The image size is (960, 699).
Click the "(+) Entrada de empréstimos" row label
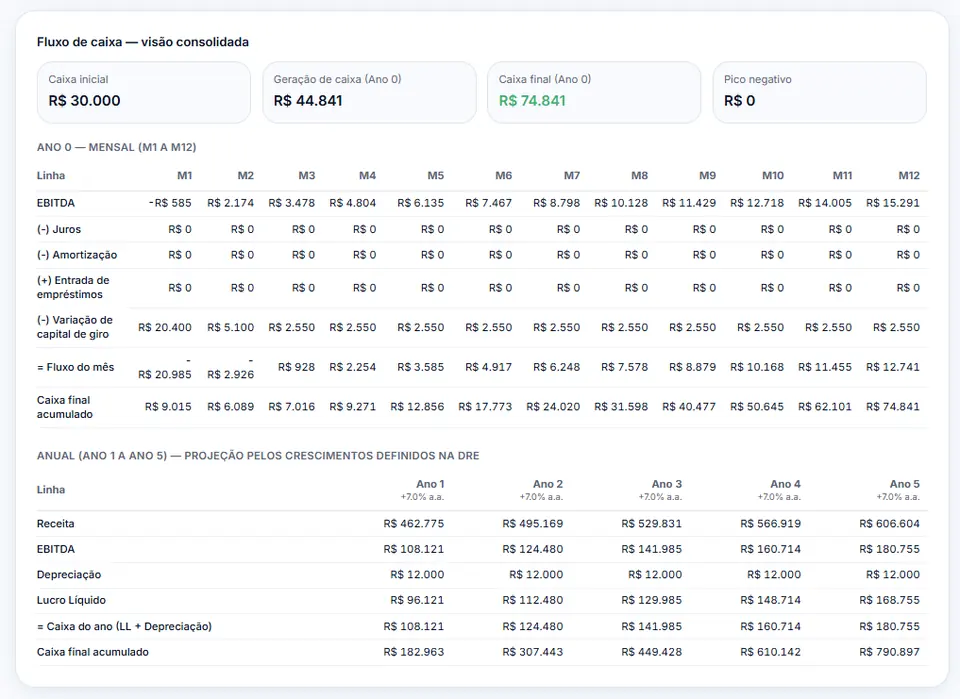73,288
